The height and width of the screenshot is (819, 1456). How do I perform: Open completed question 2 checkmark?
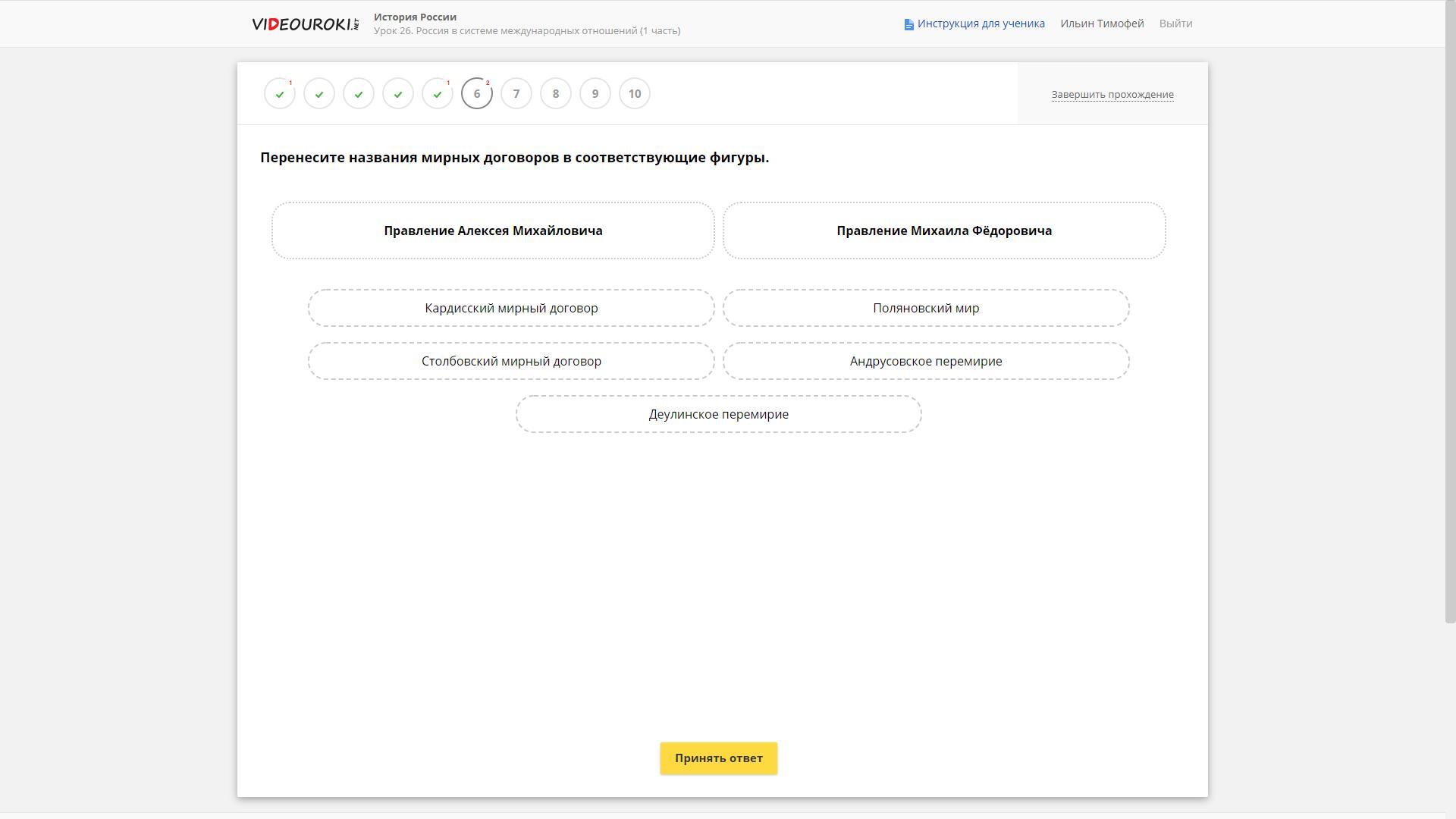pyautogui.click(x=319, y=94)
